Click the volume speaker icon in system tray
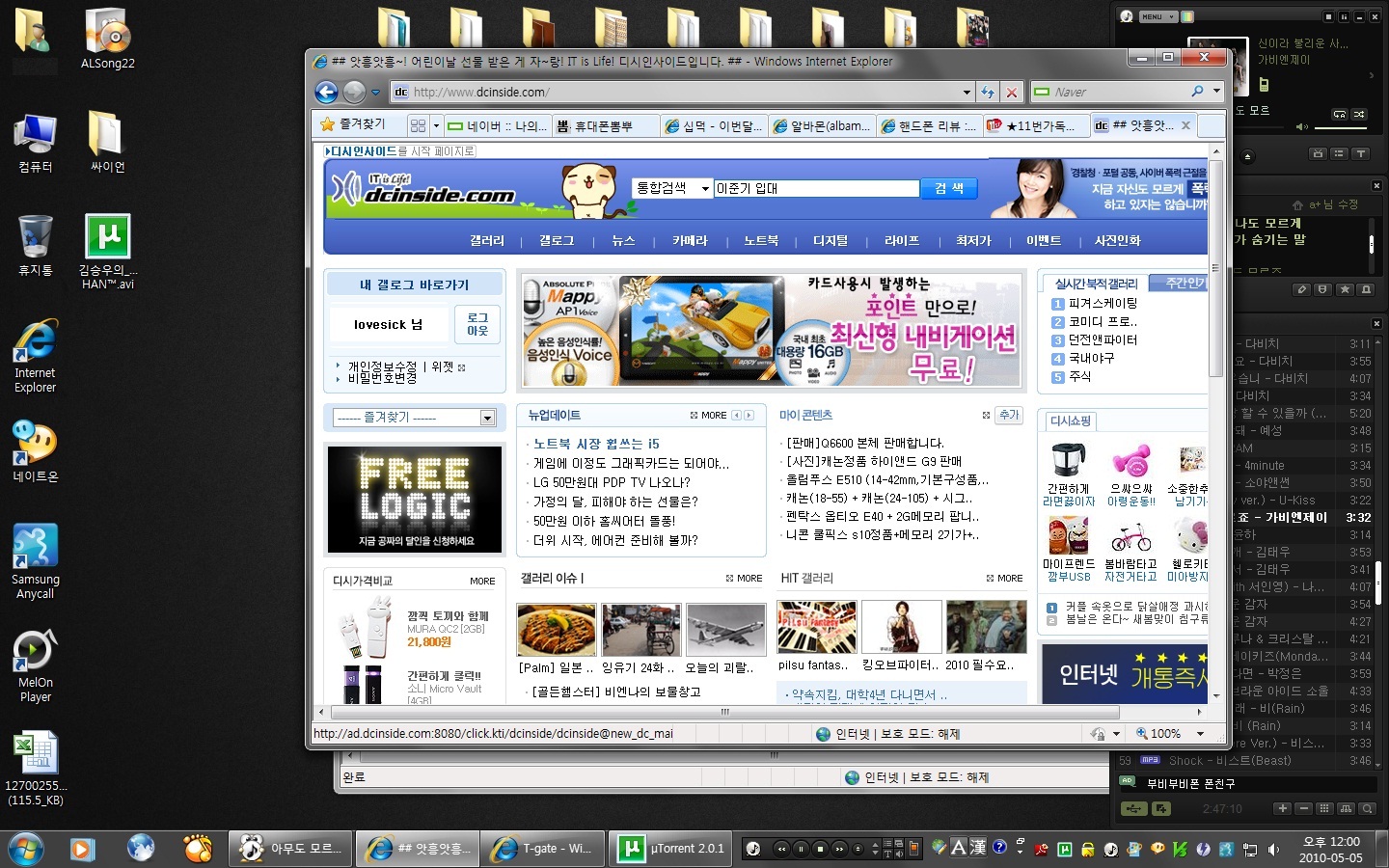Viewport: 1389px width, 868px height. click(1274, 850)
